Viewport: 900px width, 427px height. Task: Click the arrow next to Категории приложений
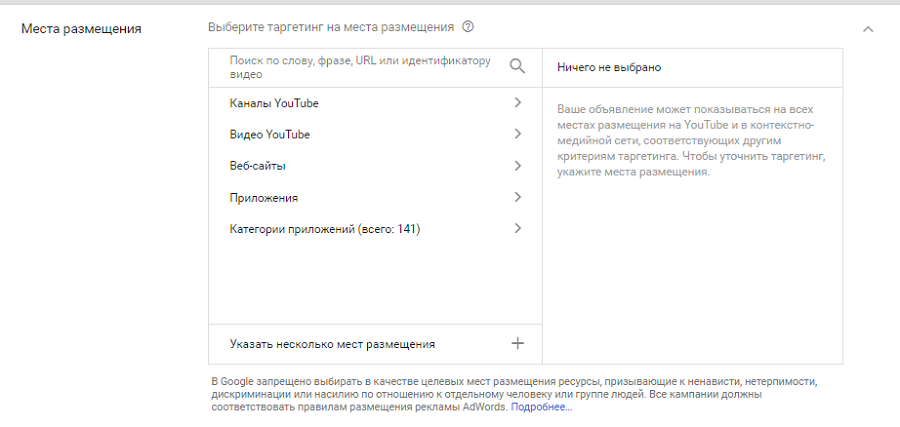pyautogui.click(x=517, y=229)
